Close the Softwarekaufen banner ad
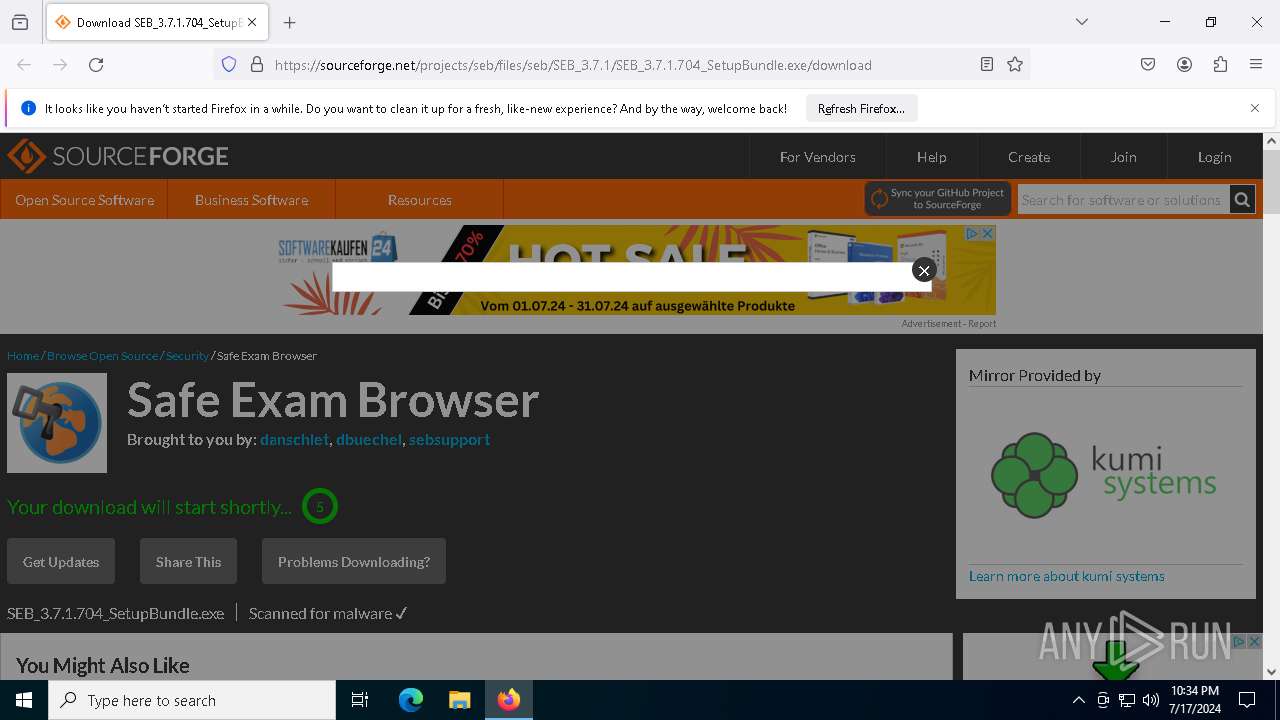 (x=986, y=233)
